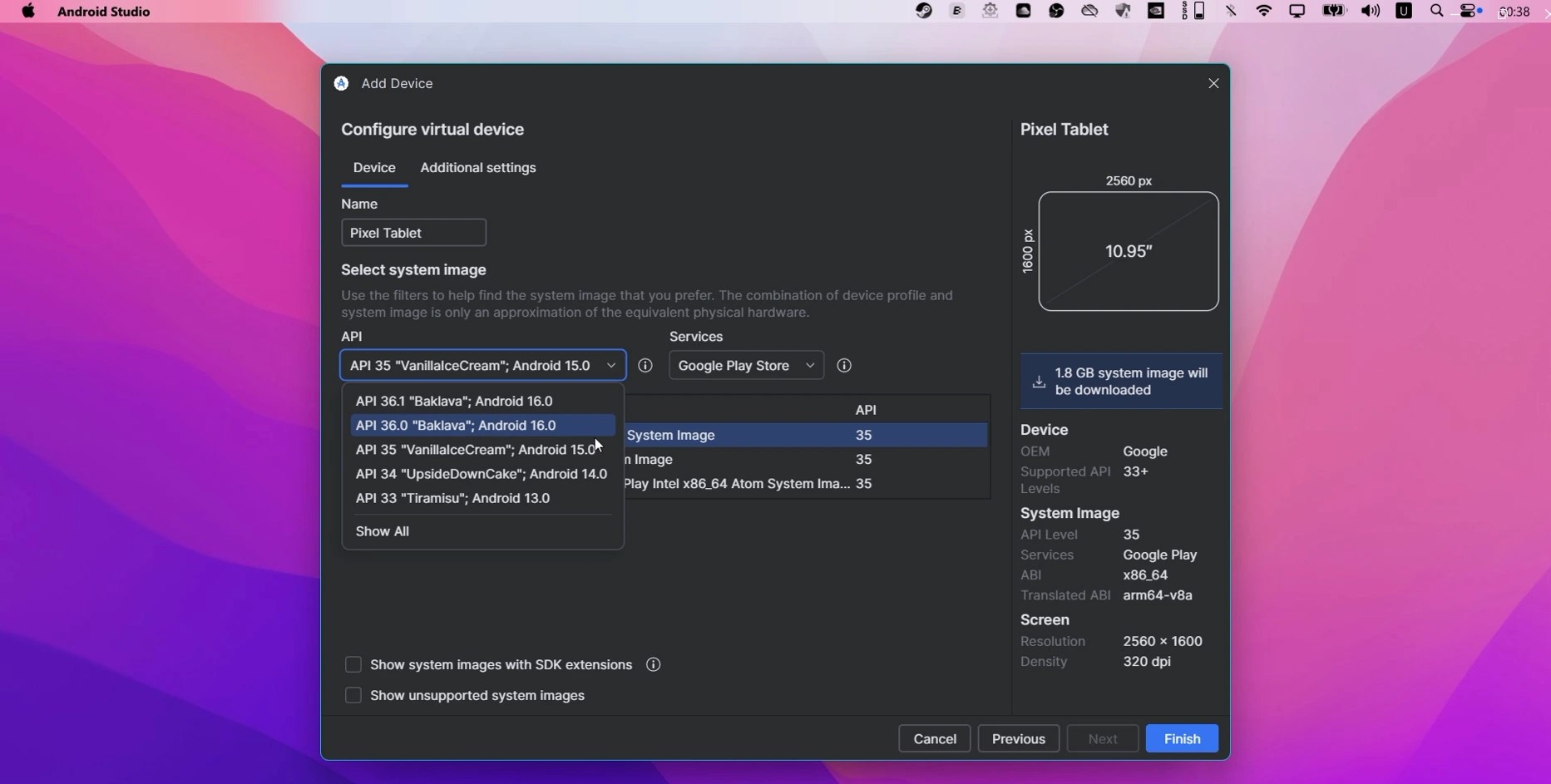Click the 10.95" device screen preview
Viewport: 1551px width, 784px height.
[1129, 252]
